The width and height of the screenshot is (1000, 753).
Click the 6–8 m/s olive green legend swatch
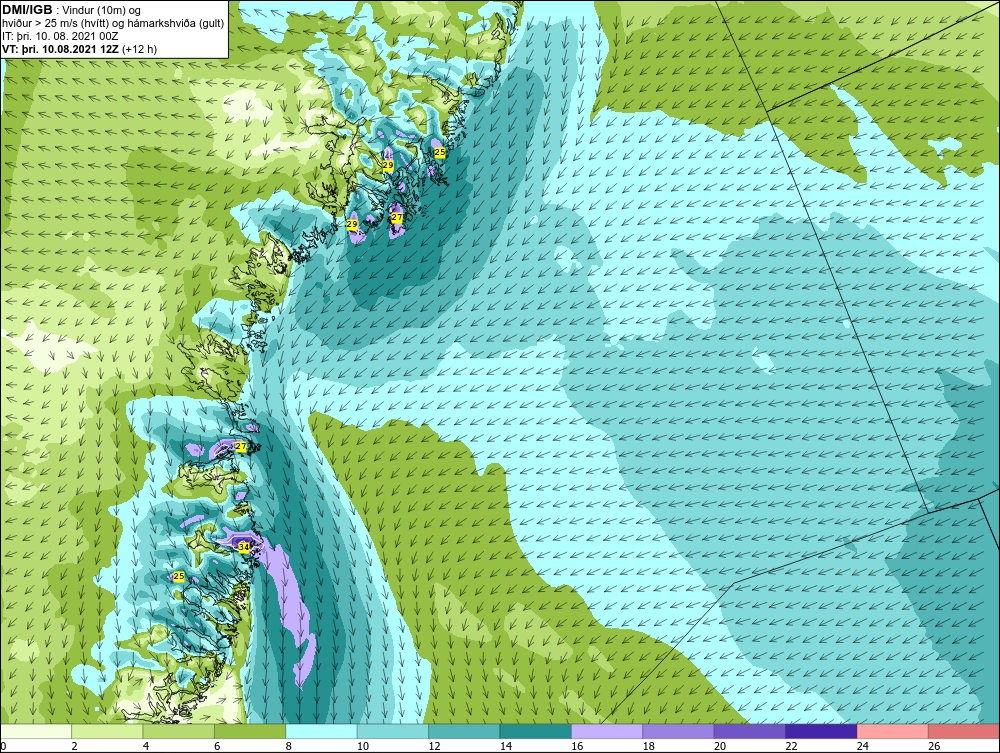point(250,731)
